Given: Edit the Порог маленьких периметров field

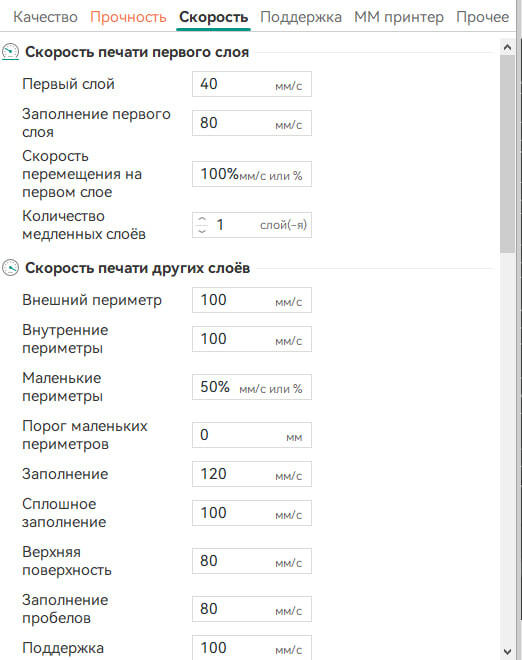Looking at the screenshot, I should point(252,435).
